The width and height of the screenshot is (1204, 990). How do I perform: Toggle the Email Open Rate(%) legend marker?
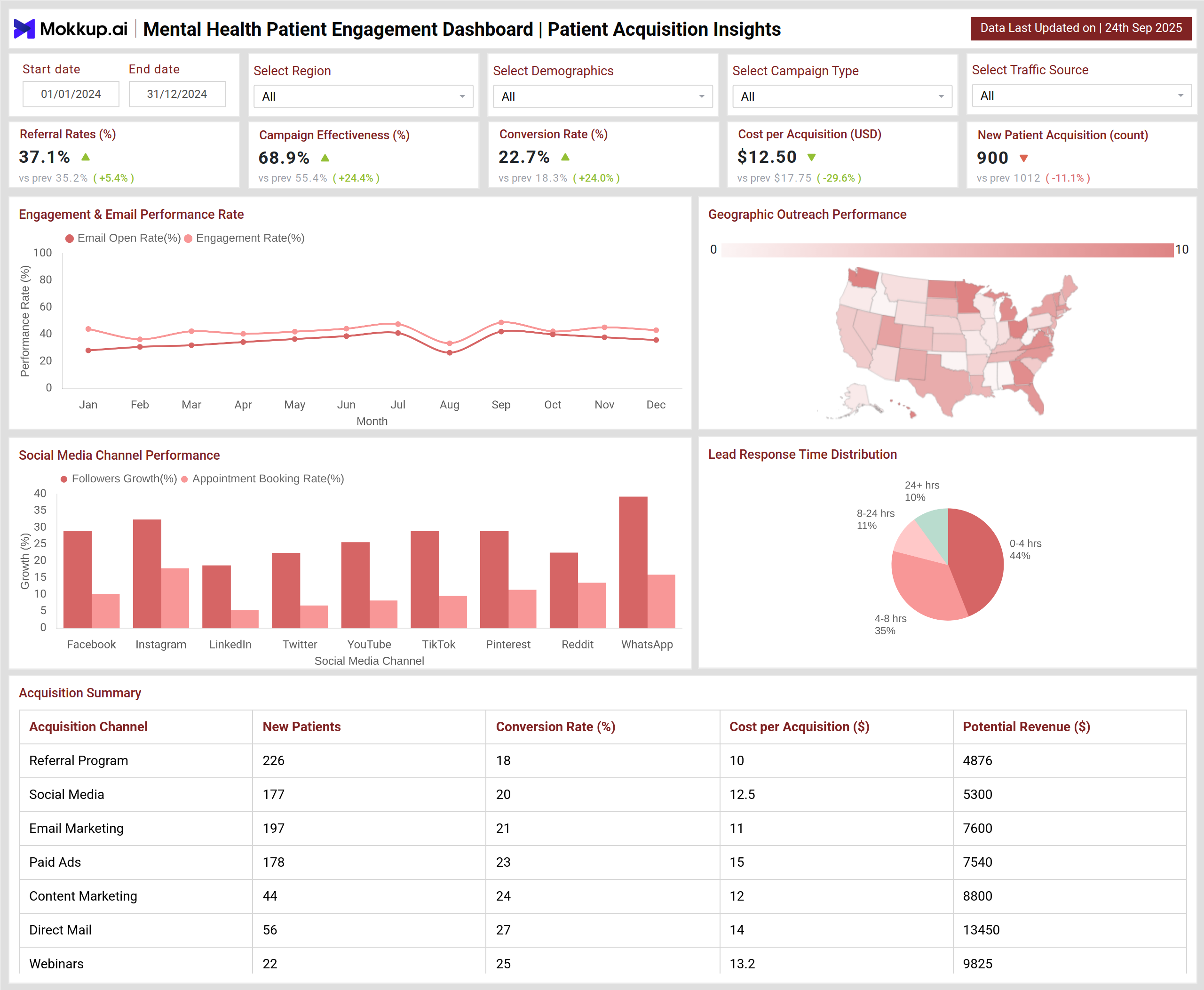coord(70,239)
